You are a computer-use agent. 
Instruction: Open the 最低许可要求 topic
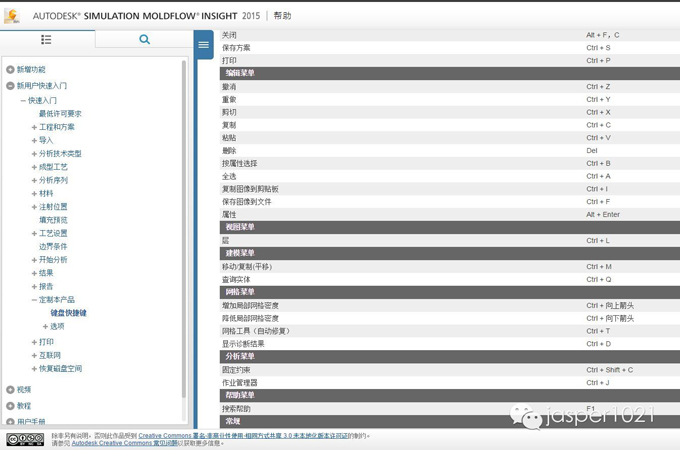[60, 114]
